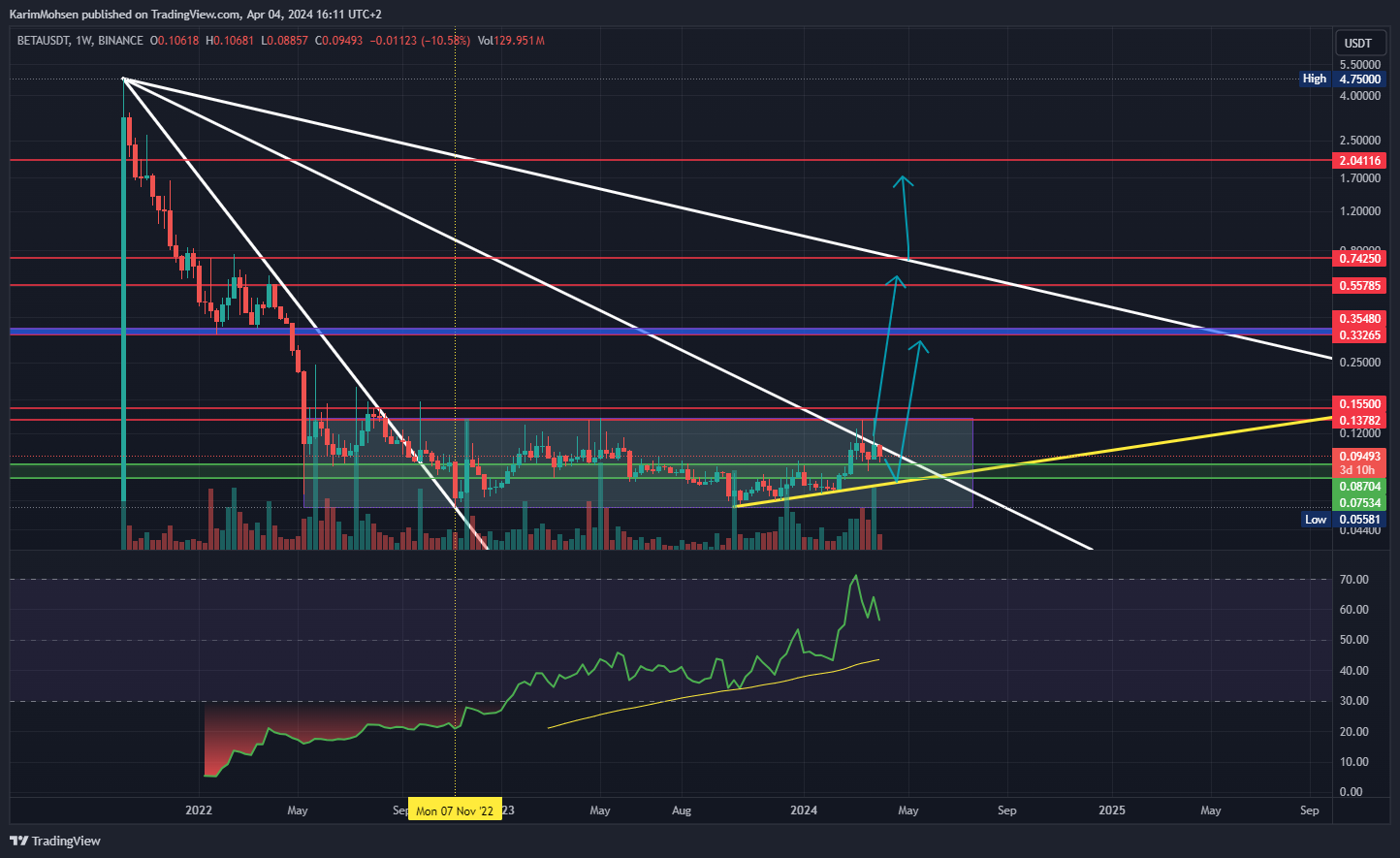Screen dimensions: 1400x858
Task: Select the green 0.07534 price label
Action: pos(1359,503)
